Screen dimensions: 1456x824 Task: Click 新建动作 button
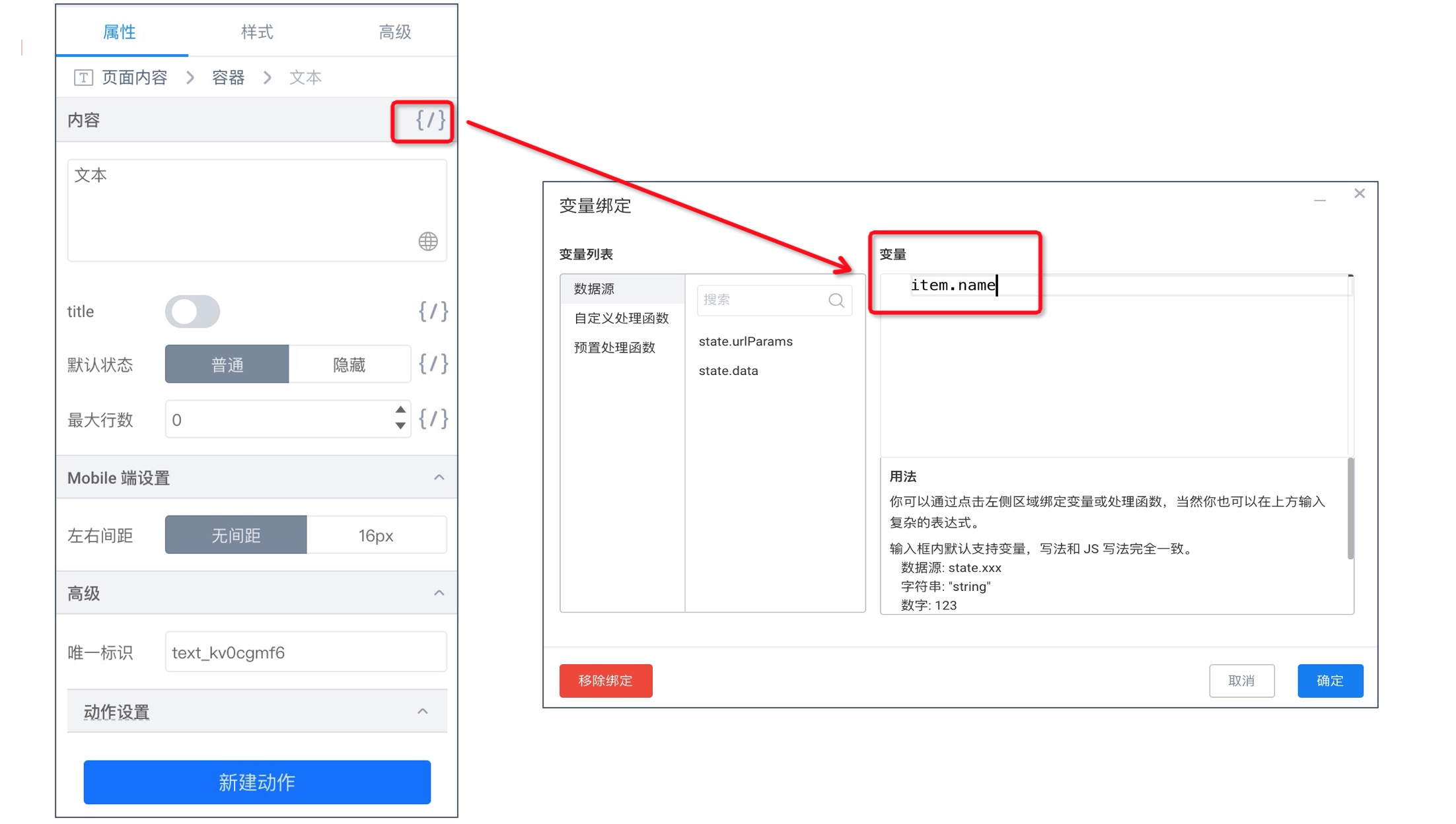(257, 782)
